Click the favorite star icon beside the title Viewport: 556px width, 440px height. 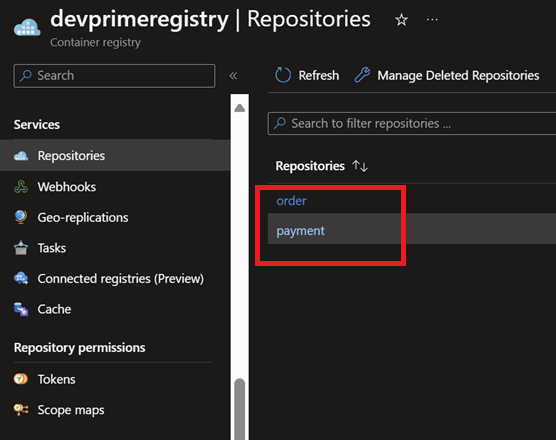pyautogui.click(x=401, y=20)
